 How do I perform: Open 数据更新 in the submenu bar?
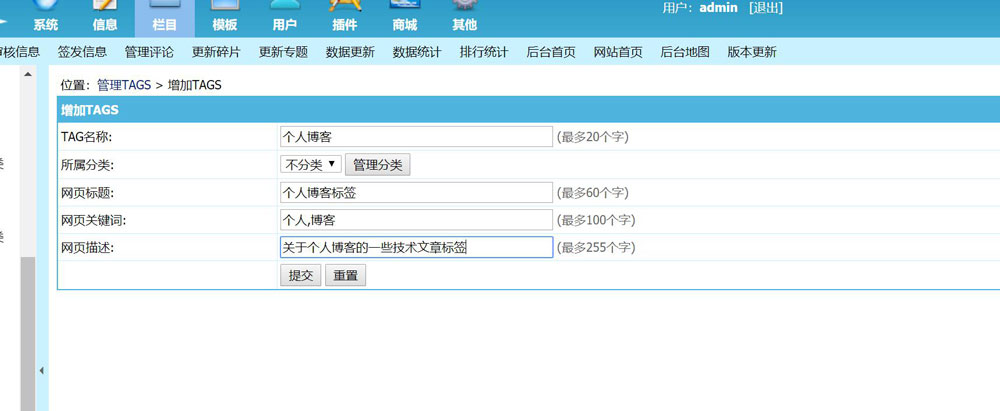(x=350, y=52)
